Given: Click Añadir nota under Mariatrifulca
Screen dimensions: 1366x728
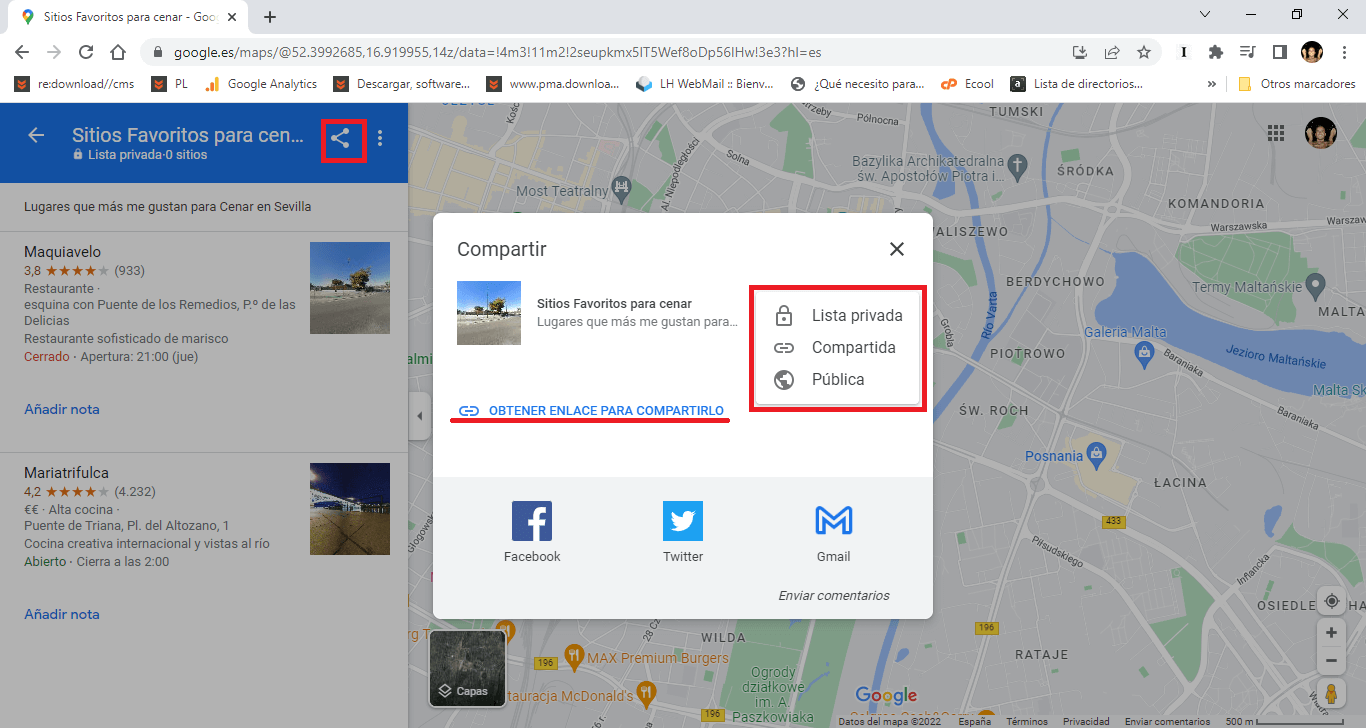Looking at the screenshot, I should pyautogui.click(x=62, y=614).
